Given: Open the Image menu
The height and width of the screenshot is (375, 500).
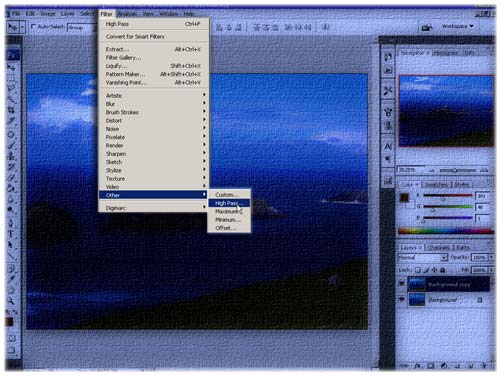Looking at the screenshot, I should [48, 14].
